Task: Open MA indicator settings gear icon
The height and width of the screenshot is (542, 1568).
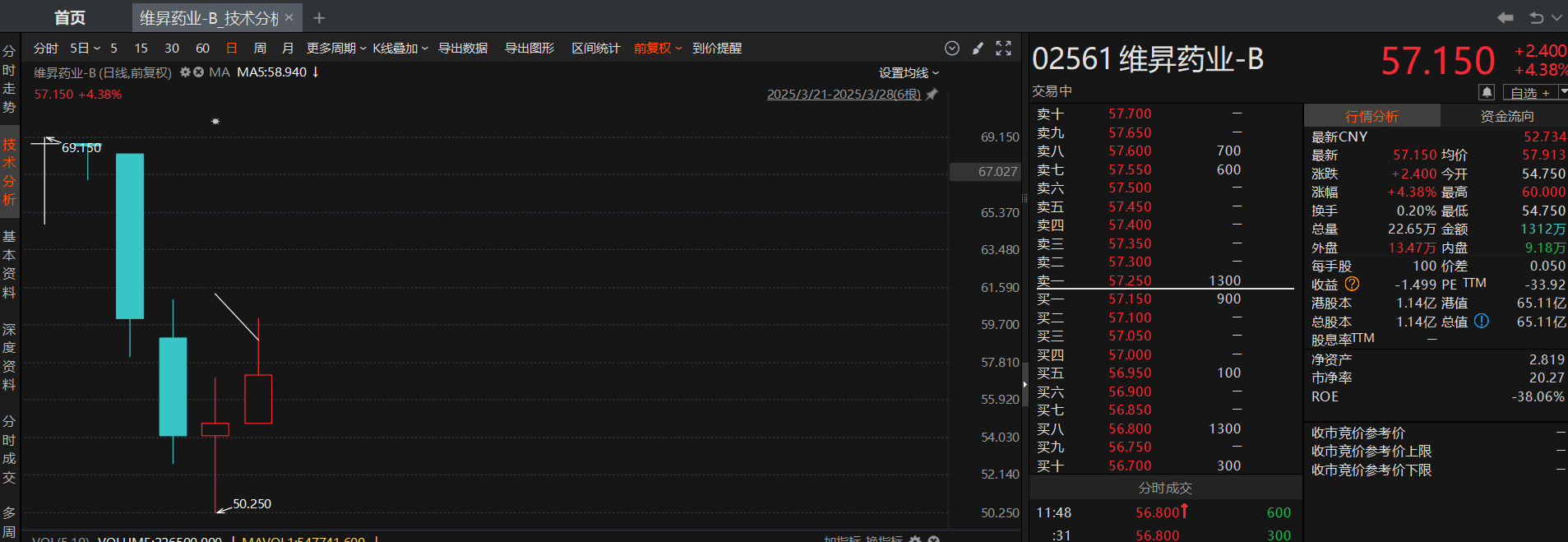Action: click(185, 72)
